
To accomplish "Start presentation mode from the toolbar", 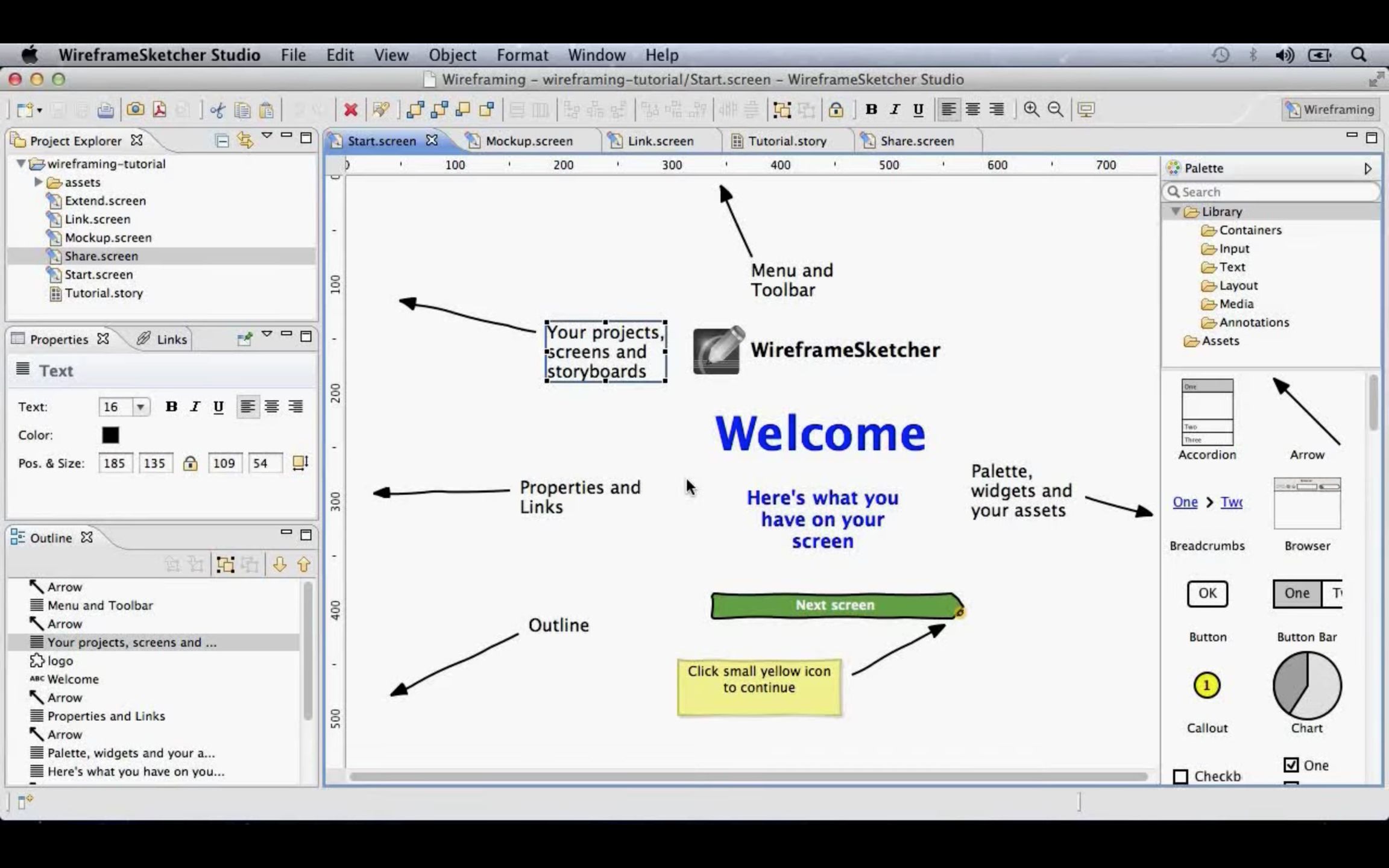I will [x=1085, y=110].
